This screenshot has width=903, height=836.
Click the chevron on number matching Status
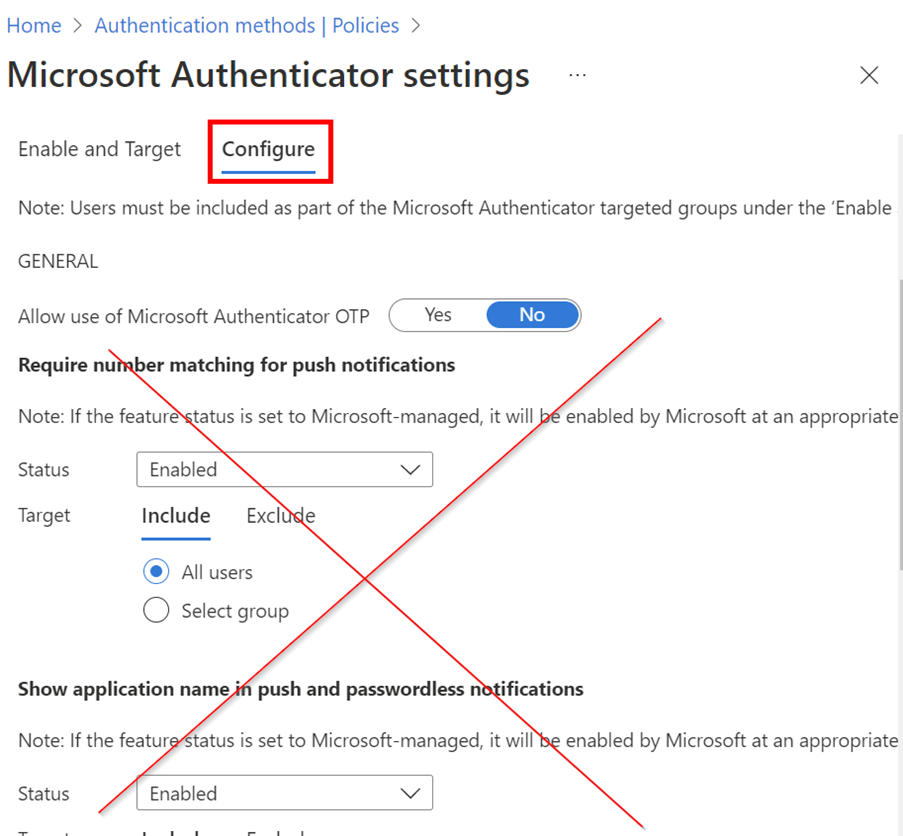410,469
